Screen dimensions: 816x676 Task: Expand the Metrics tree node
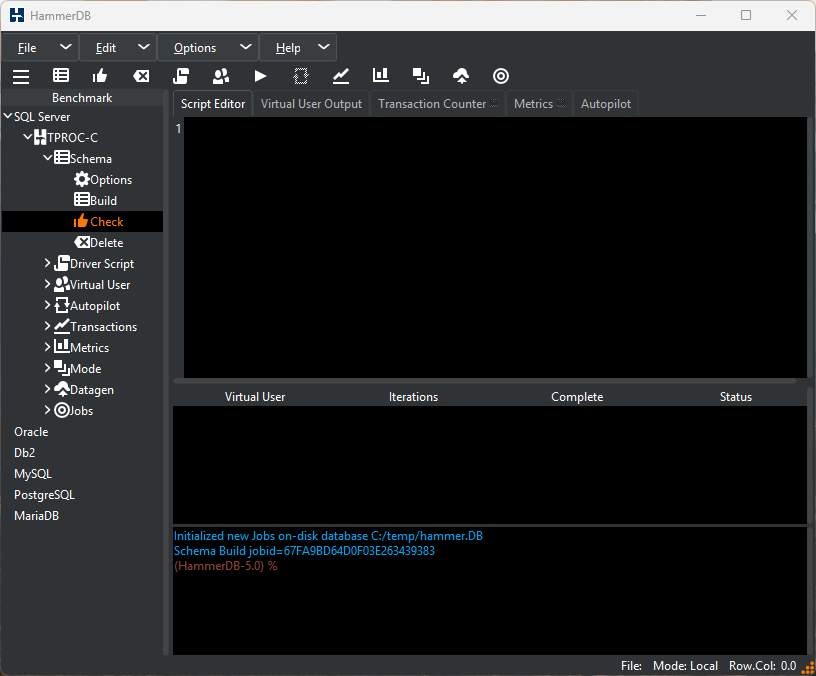[x=47, y=347]
